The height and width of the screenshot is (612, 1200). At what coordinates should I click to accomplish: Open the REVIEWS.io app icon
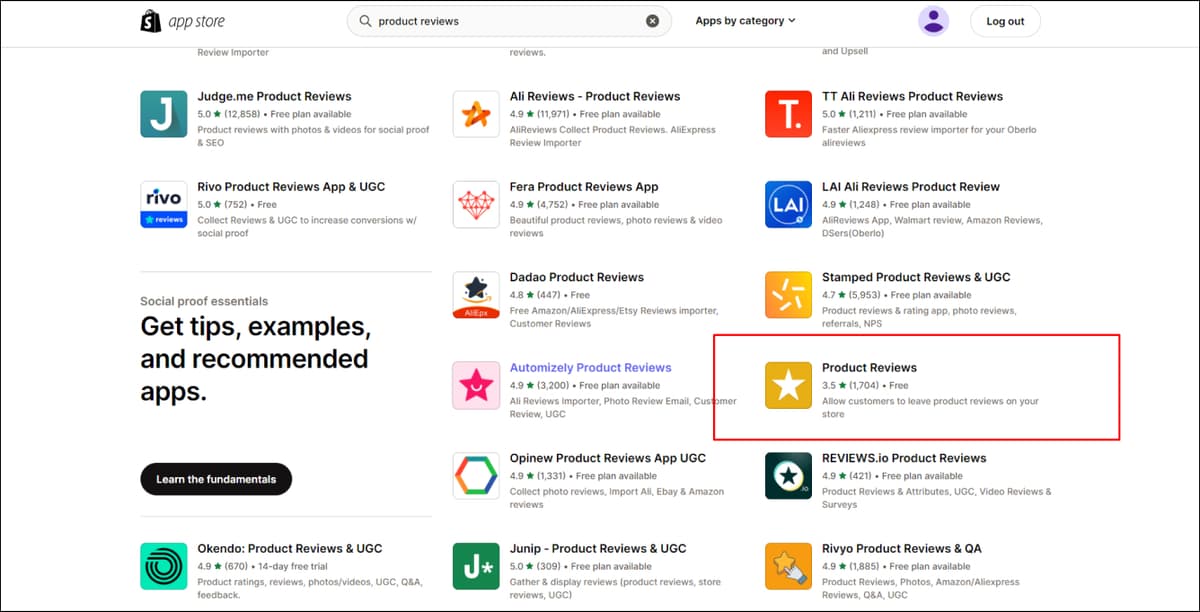788,476
